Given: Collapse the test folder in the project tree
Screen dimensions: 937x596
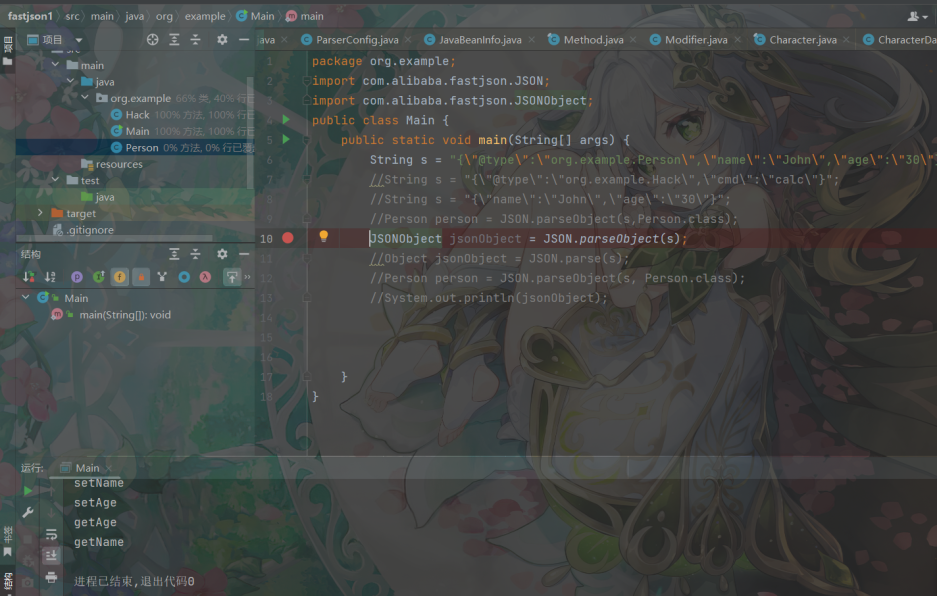Looking at the screenshot, I should 56,180.
